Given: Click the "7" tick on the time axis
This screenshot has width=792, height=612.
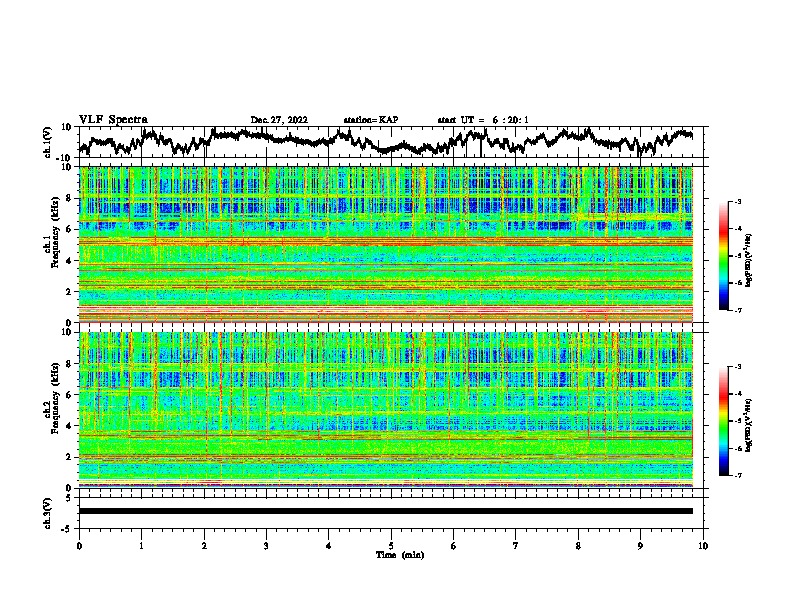Looking at the screenshot, I should tap(516, 546).
